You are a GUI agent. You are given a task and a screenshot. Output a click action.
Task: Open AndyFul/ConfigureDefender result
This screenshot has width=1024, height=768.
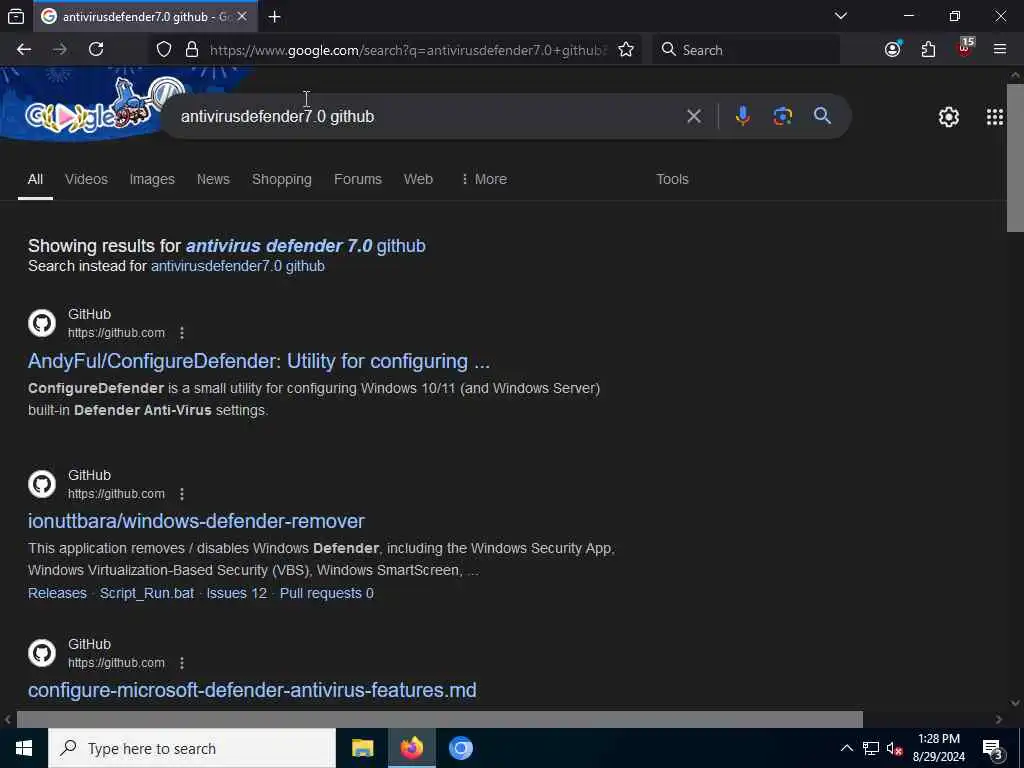click(x=259, y=361)
